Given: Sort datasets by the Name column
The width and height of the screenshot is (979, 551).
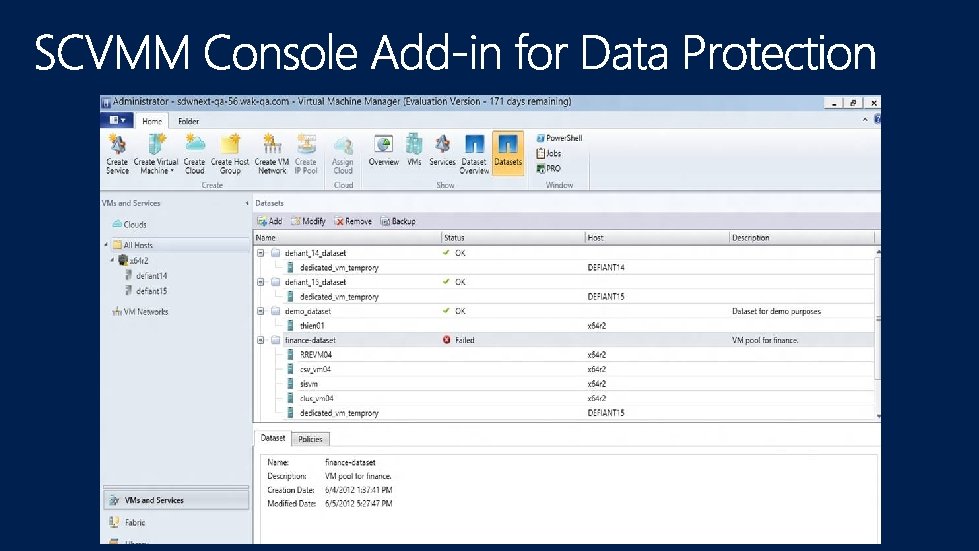Looking at the screenshot, I should pos(347,238).
